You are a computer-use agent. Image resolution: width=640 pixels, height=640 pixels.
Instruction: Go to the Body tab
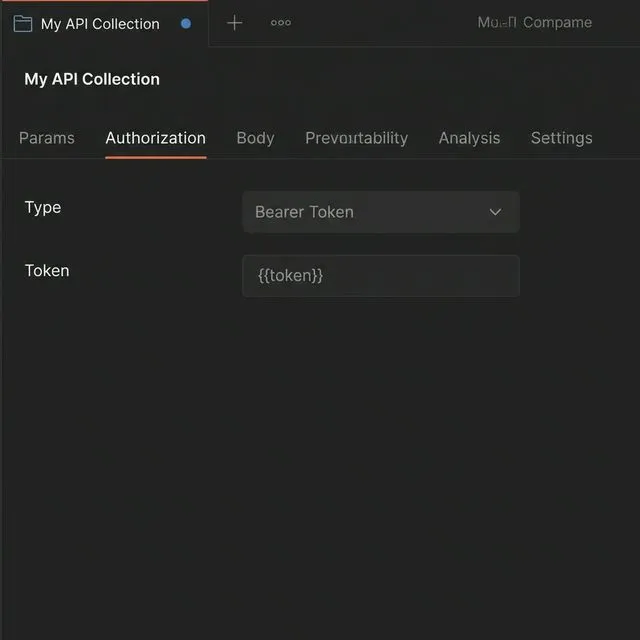click(255, 138)
